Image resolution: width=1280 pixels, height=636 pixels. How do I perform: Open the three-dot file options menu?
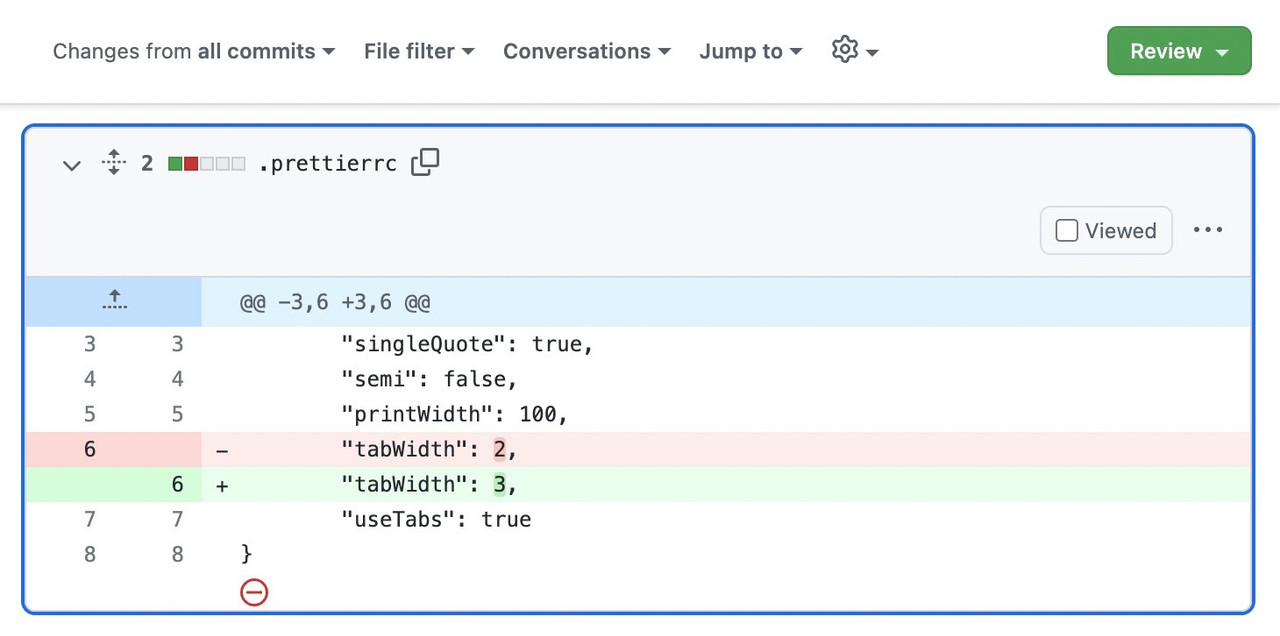1208,230
